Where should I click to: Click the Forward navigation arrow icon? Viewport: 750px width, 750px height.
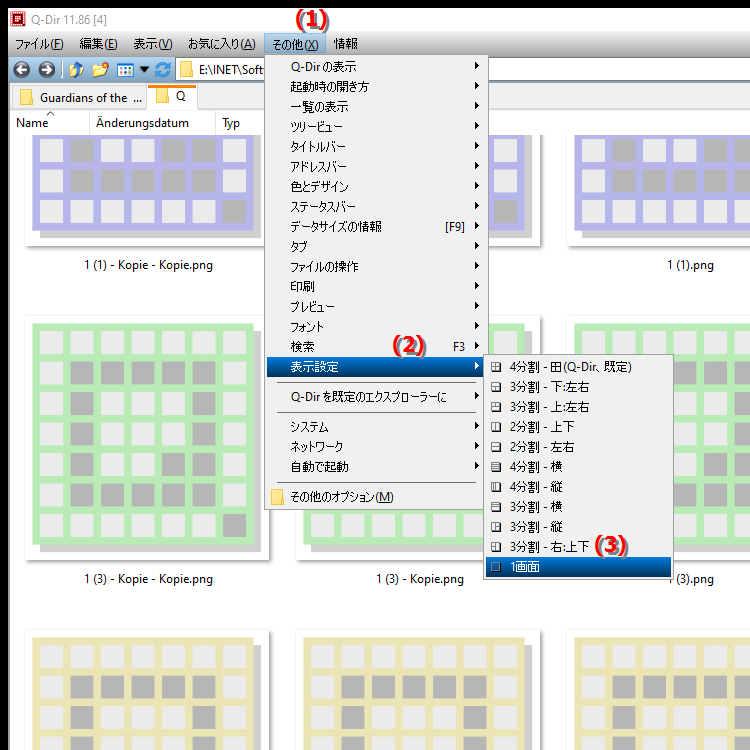point(46,70)
